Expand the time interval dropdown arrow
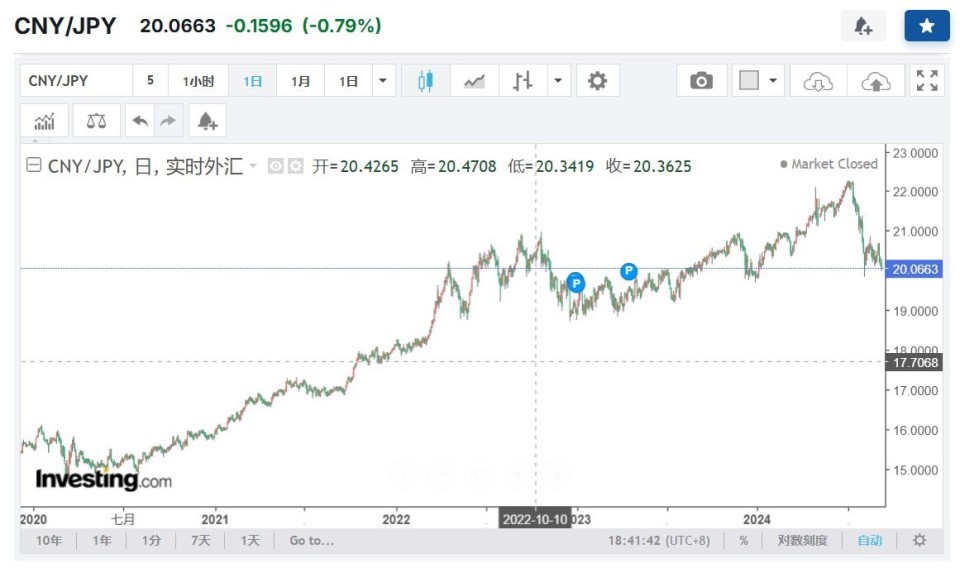Viewport: 960px width, 568px height. 382,81
